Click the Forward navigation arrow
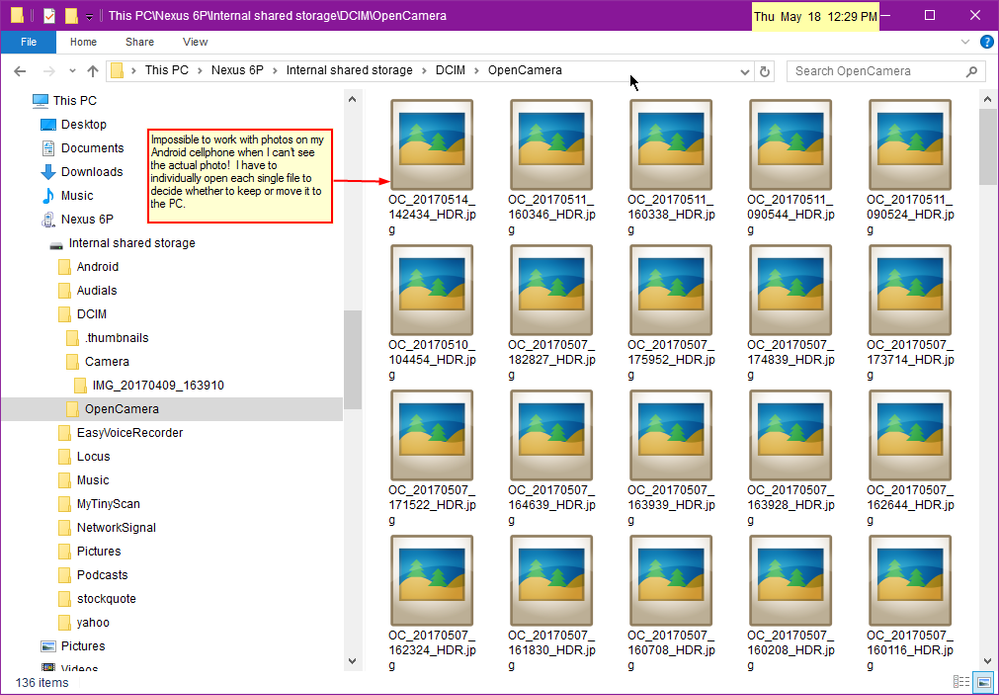 tap(48, 71)
